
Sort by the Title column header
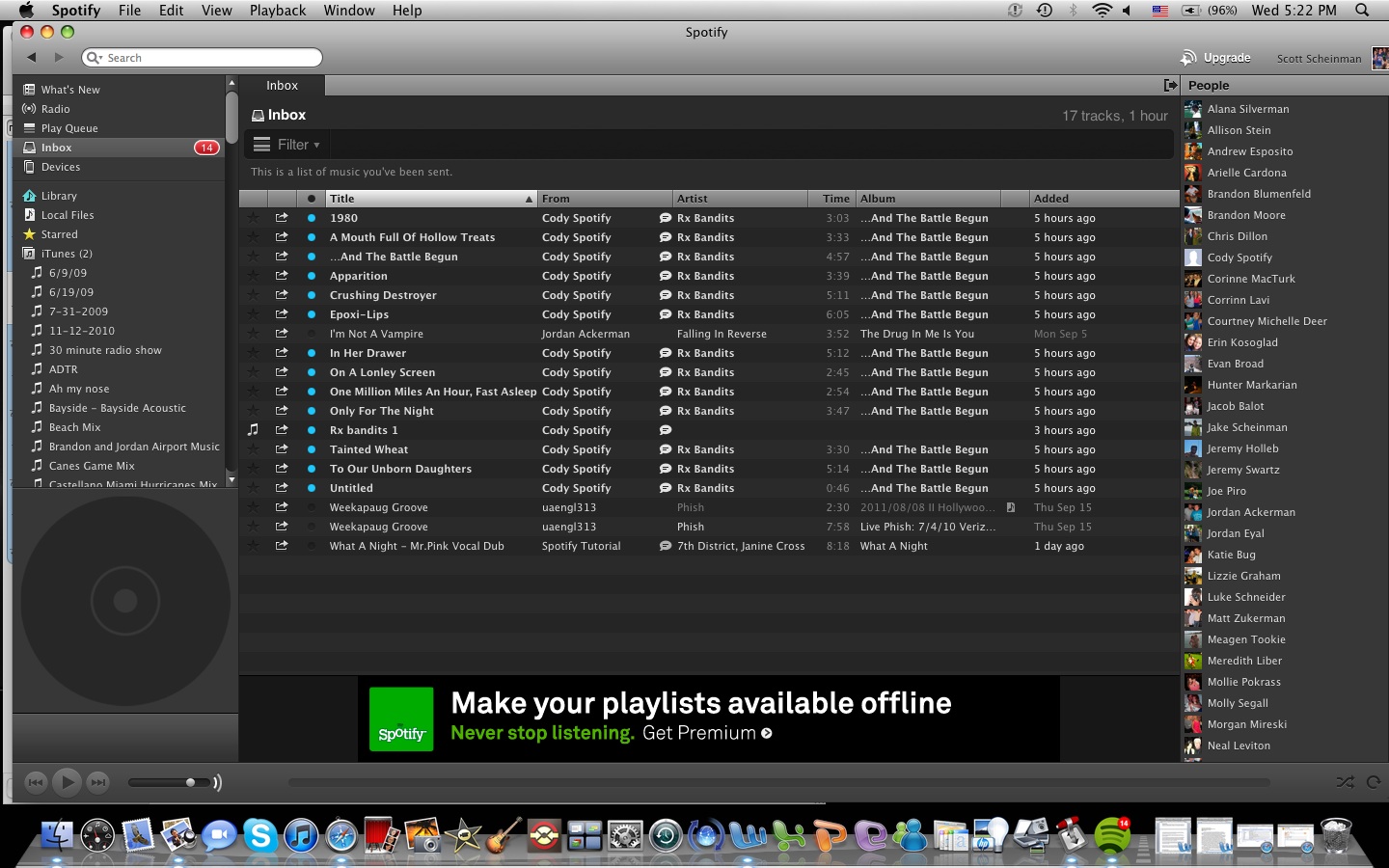coord(431,199)
